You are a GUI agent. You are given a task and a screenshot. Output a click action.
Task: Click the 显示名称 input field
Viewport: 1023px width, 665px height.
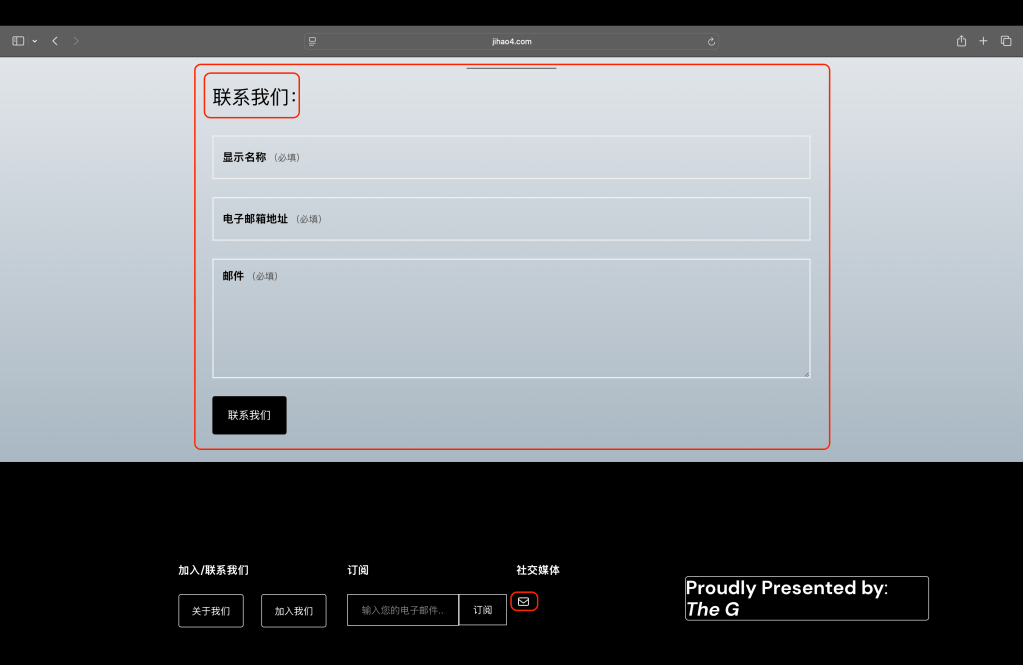coord(511,157)
